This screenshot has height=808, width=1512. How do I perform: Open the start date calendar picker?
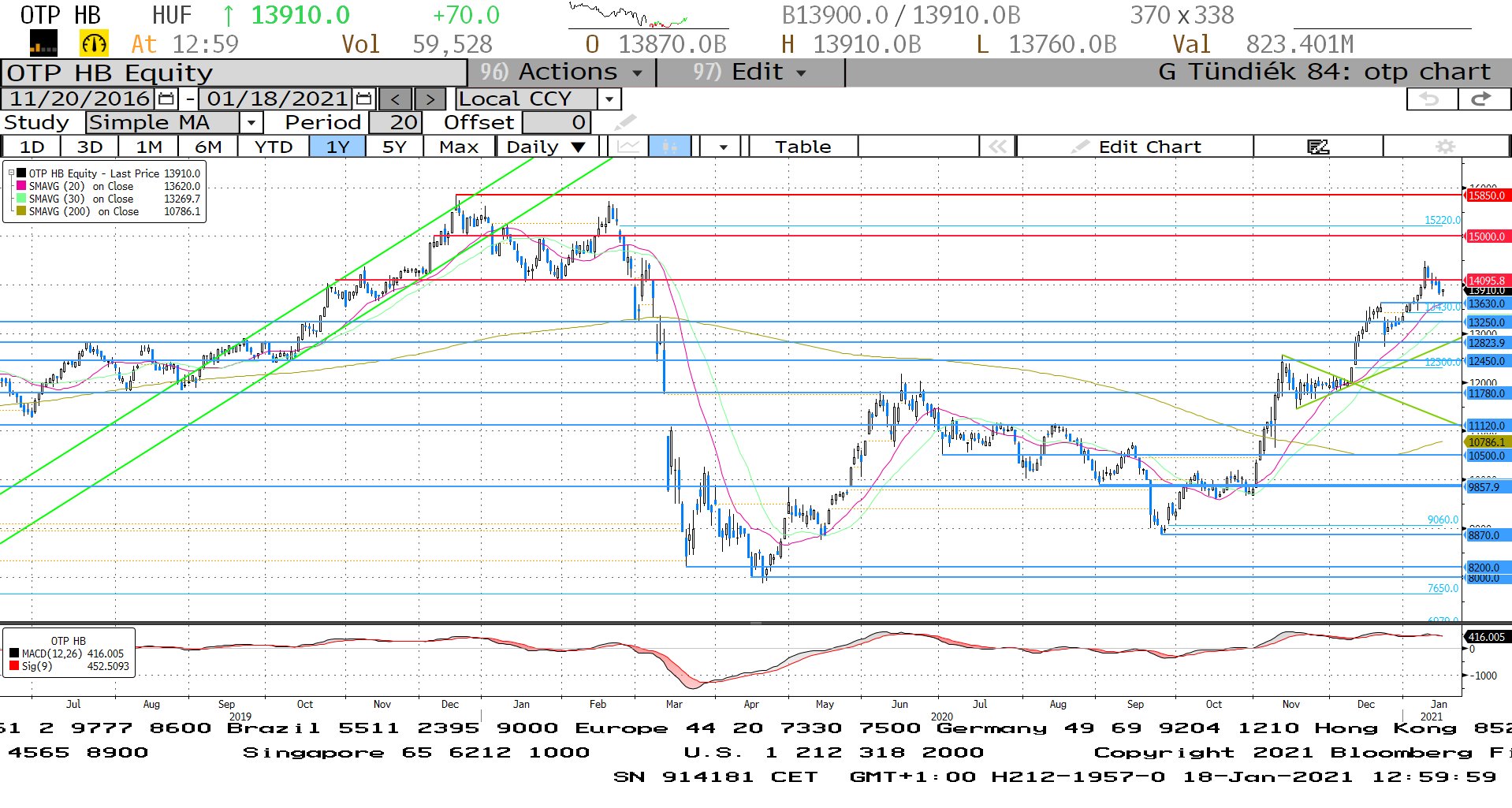166,99
